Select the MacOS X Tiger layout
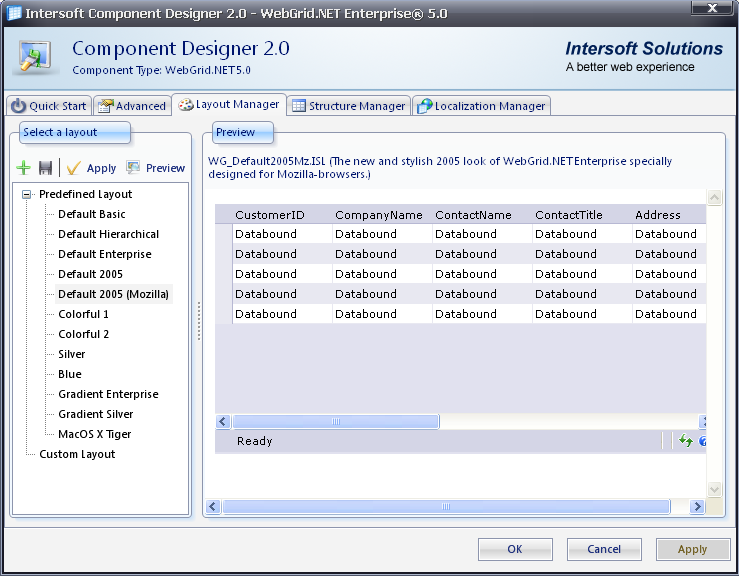 tap(95, 434)
